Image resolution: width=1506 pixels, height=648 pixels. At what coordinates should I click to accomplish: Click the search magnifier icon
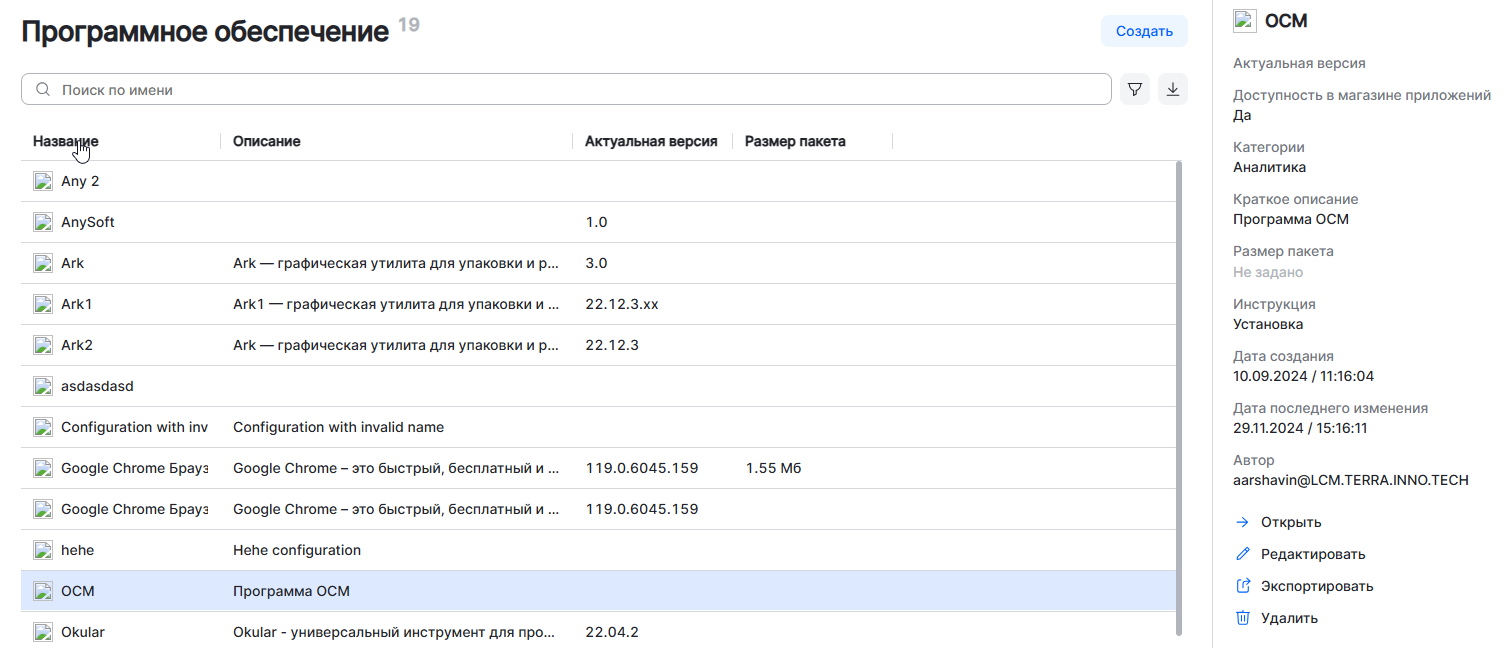[43, 90]
